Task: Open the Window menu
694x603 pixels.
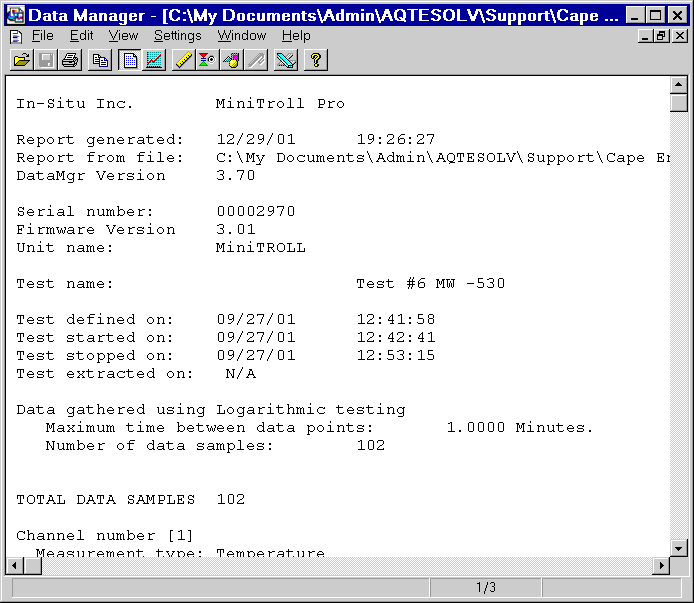Action: [x=242, y=35]
